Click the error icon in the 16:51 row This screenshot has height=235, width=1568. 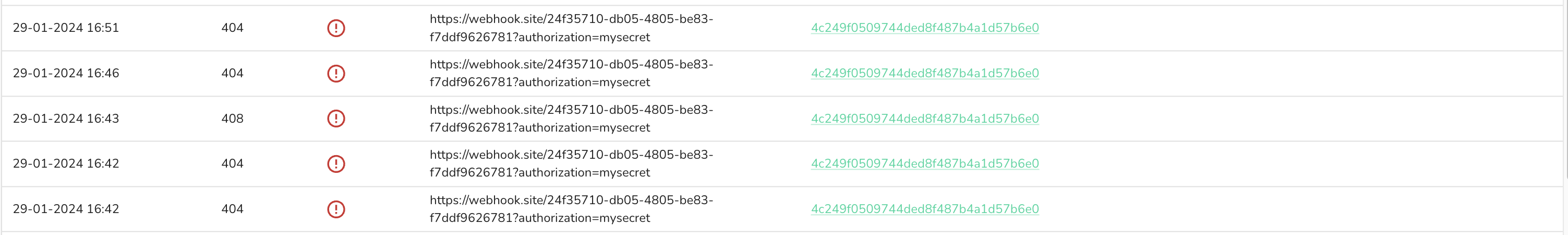point(336,28)
